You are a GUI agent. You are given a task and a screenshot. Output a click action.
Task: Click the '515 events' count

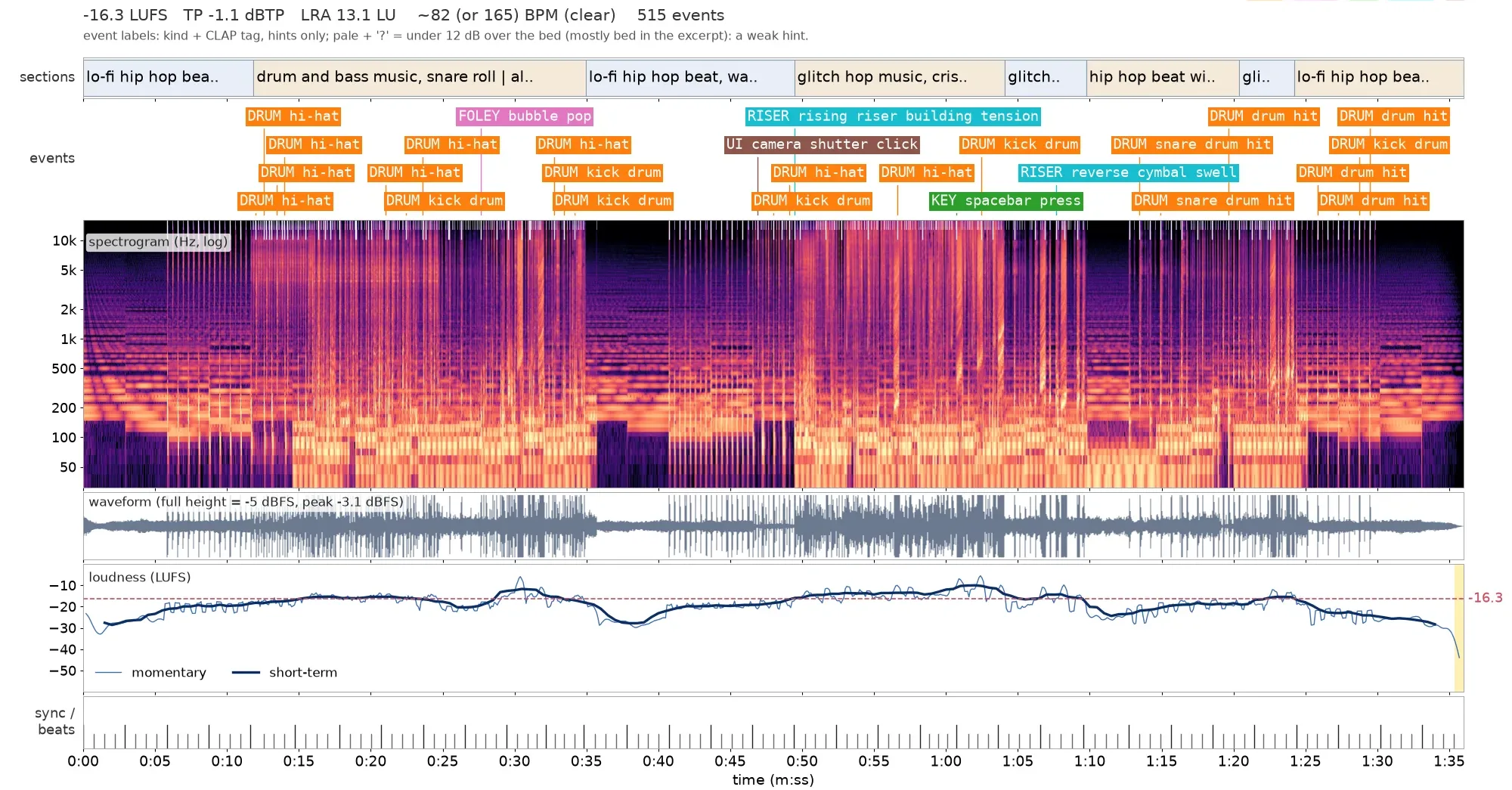(680, 15)
